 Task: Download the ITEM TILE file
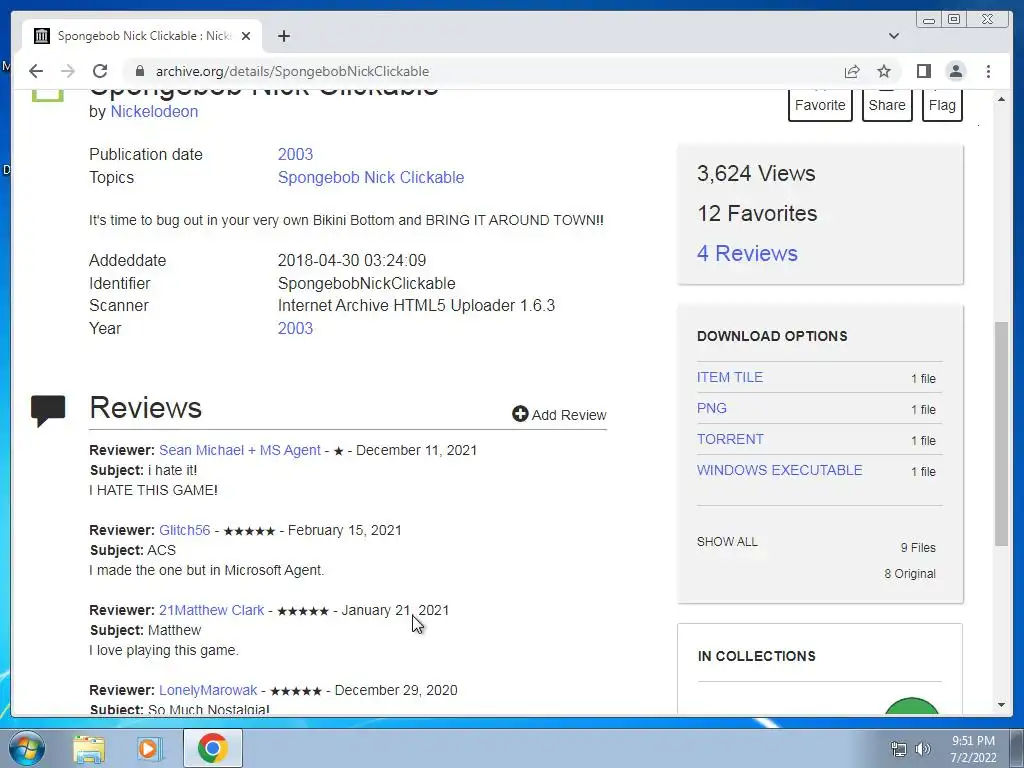coord(729,377)
